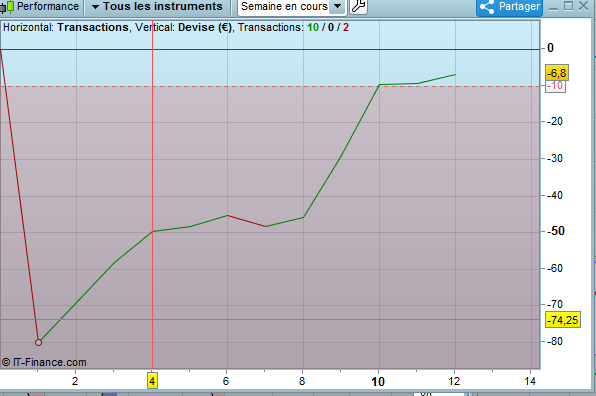Click the -40 value on vertical axis
The image size is (596, 396).
click(555, 195)
